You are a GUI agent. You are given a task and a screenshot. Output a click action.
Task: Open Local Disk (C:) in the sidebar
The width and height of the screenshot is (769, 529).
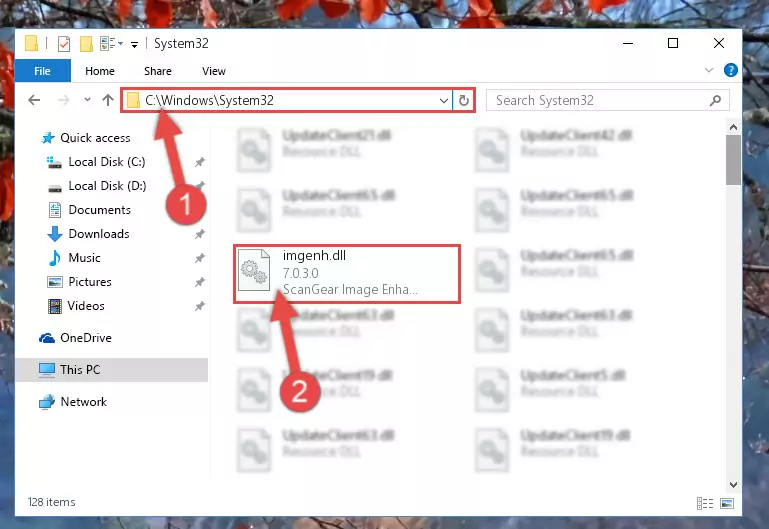tap(106, 162)
